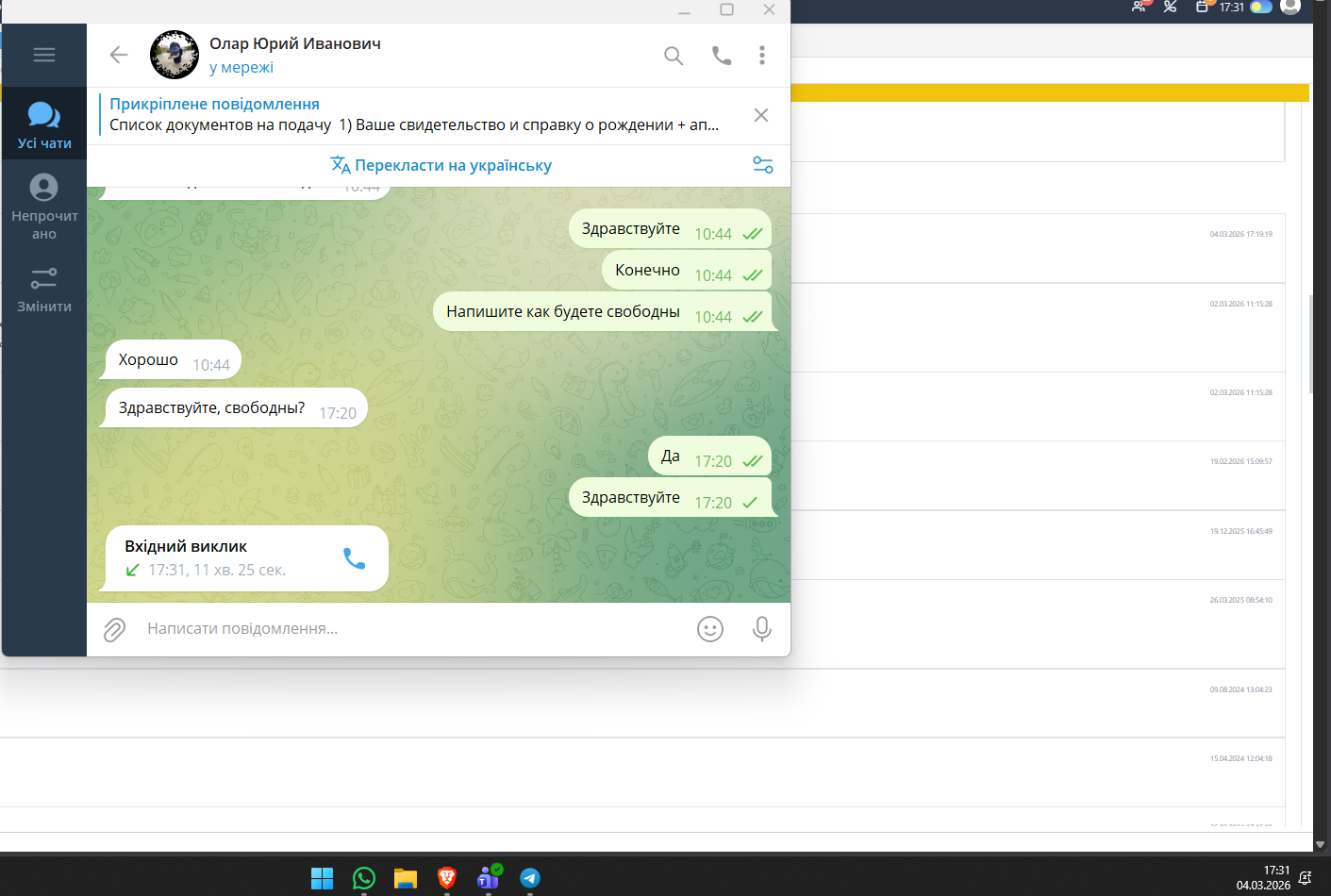Image resolution: width=1331 pixels, height=896 pixels.
Task: Open Змінити folder settings
Action: point(44,290)
